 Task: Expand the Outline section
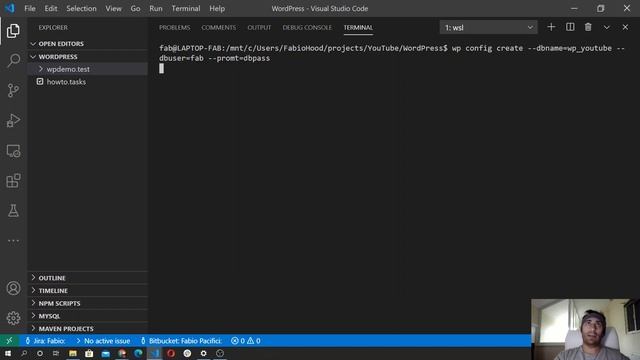(x=87, y=278)
